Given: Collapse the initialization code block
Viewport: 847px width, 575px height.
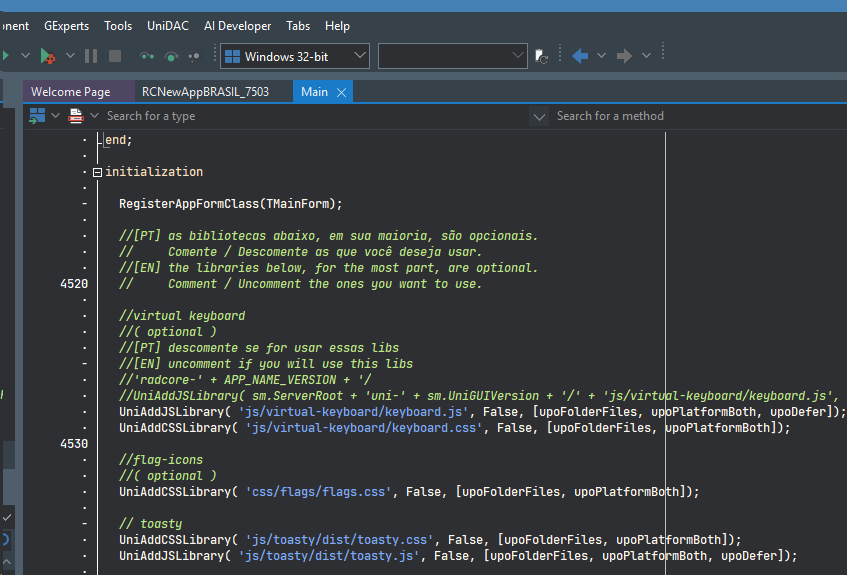Looking at the screenshot, I should click(97, 172).
